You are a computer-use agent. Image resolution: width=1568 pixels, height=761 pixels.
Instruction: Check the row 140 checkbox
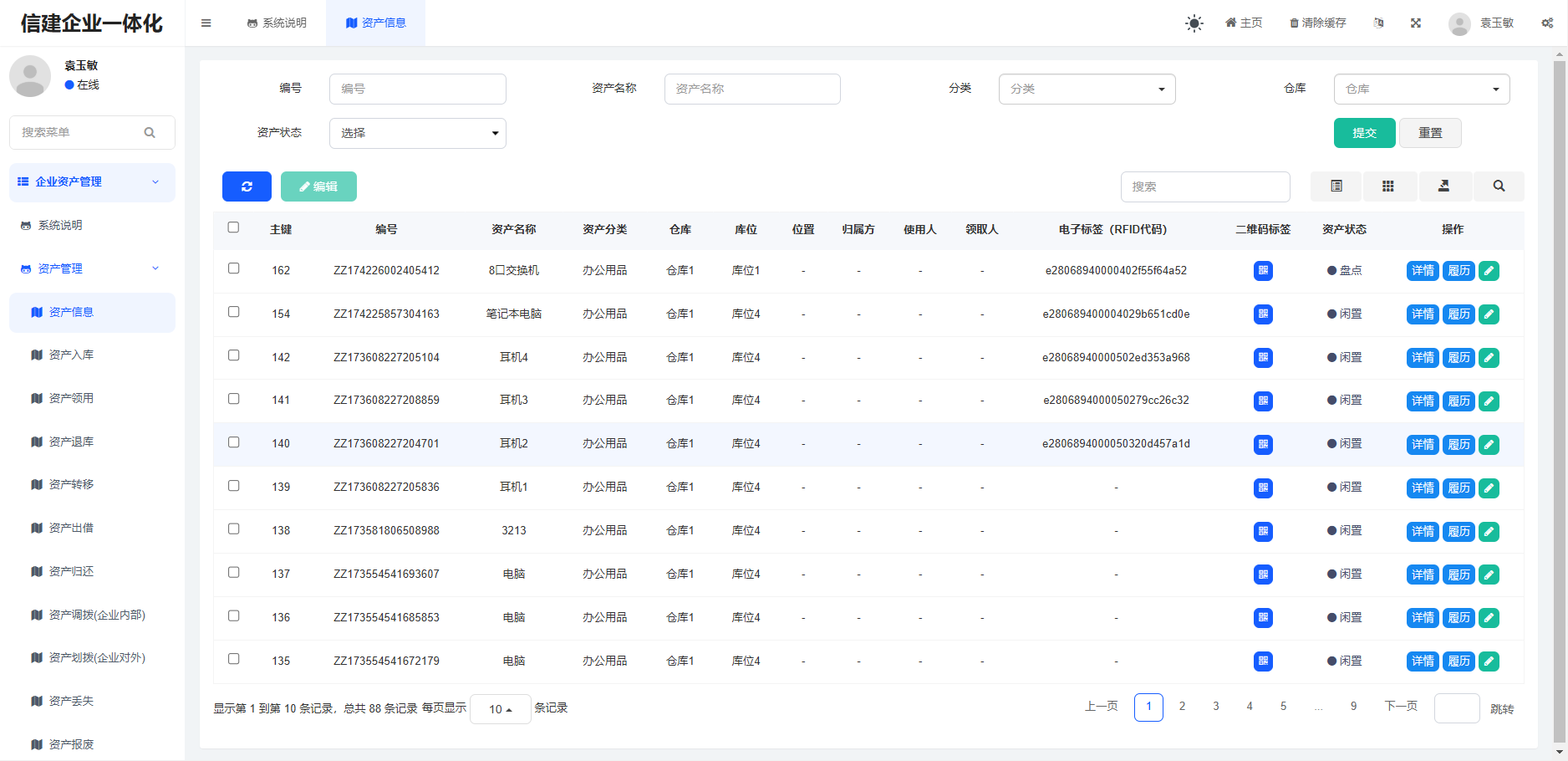(233, 442)
